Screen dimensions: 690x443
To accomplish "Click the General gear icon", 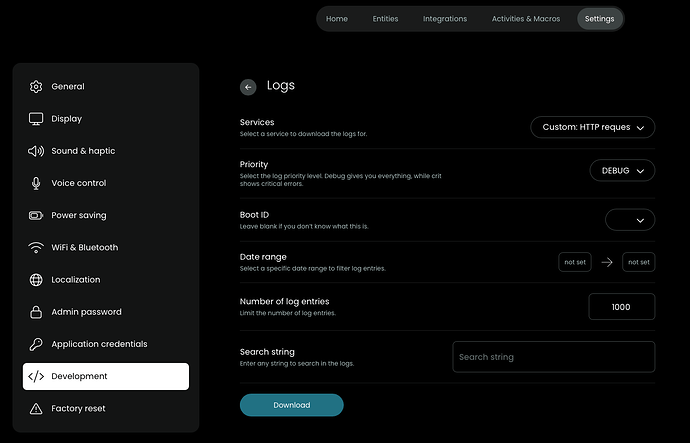I will pyautogui.click(x=36, y=87).
